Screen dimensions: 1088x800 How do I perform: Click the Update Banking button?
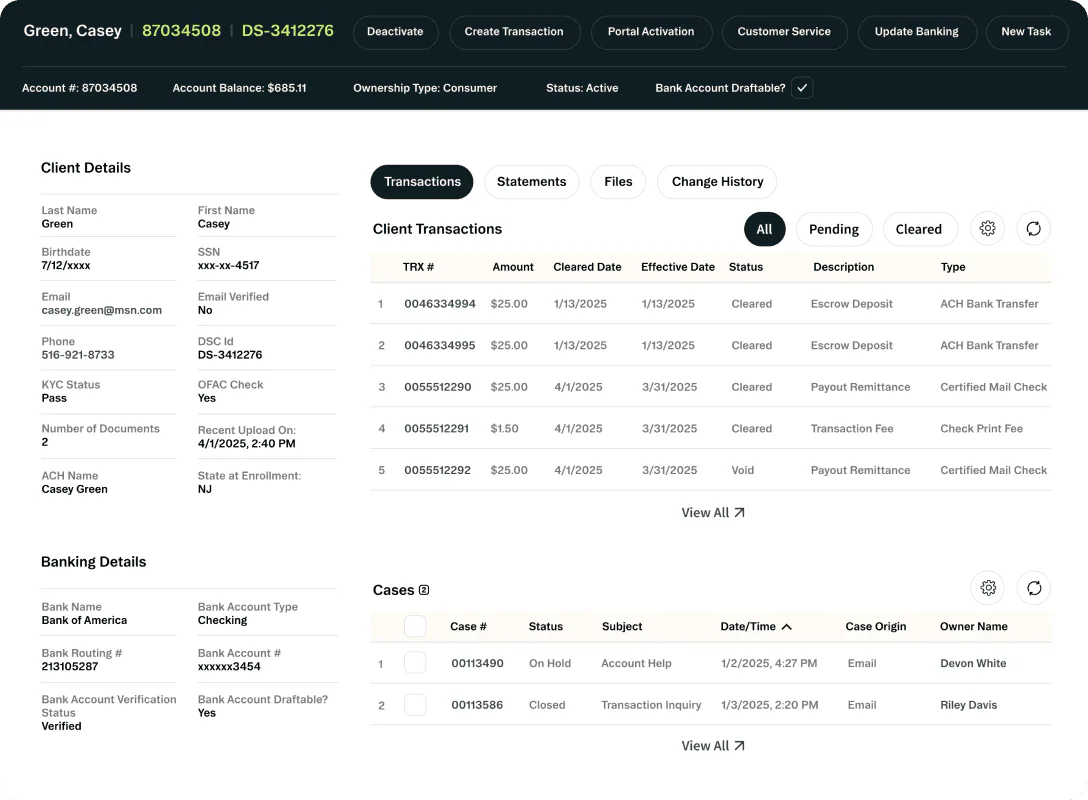pos(917,32)
